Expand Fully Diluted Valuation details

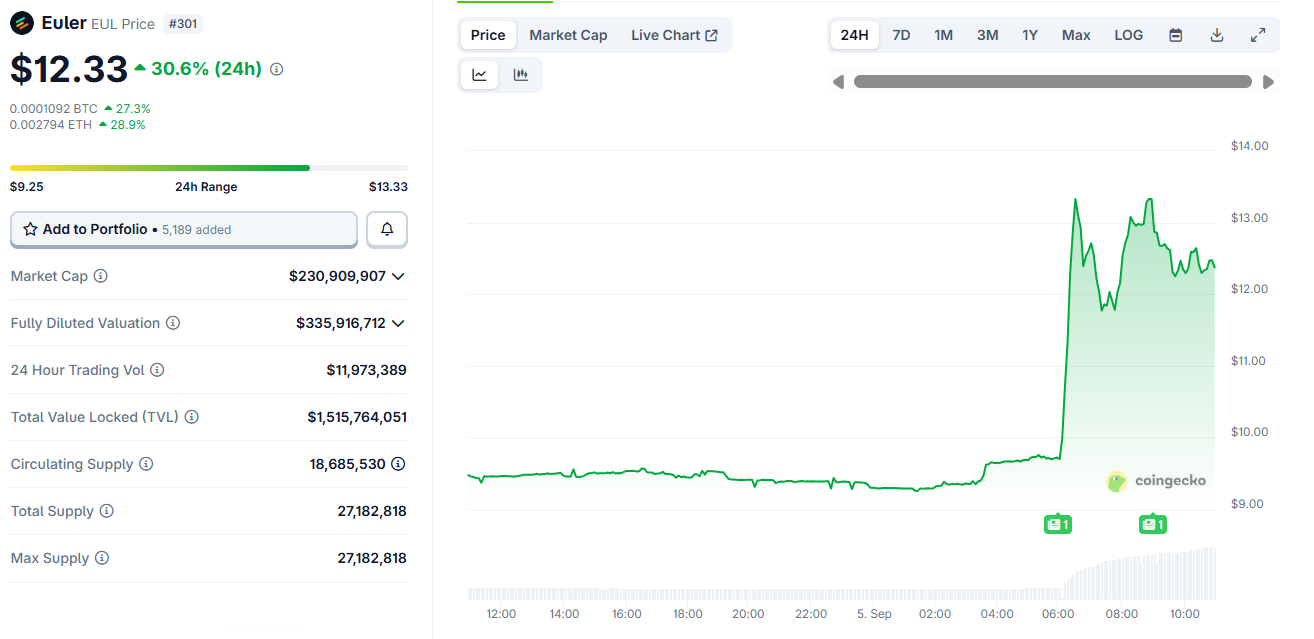point(399,323)
